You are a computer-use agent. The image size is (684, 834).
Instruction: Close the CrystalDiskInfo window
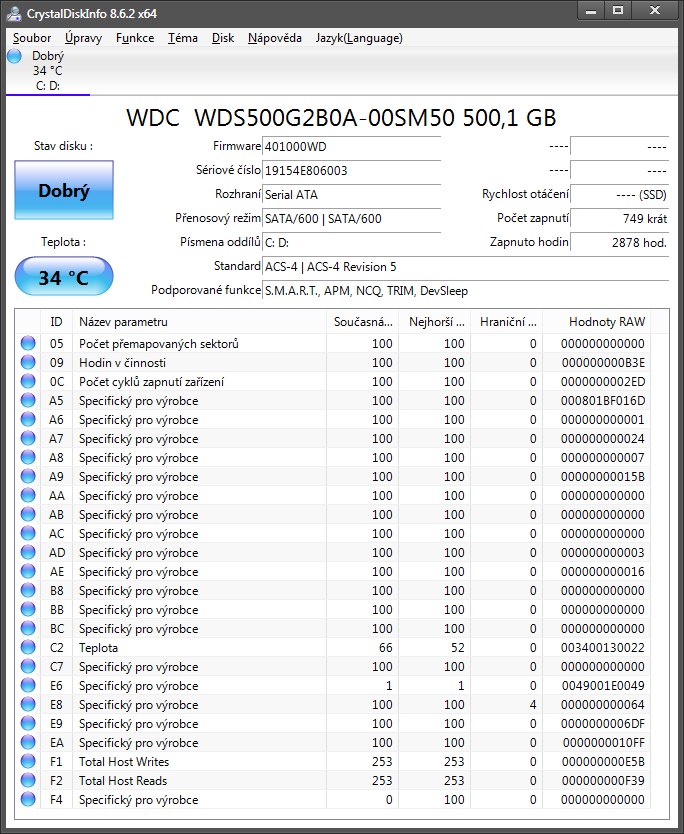655,10
